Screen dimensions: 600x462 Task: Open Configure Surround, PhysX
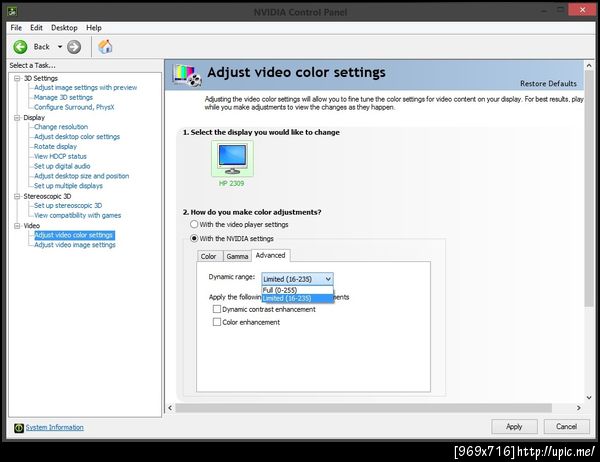click(x=74, y=107)
